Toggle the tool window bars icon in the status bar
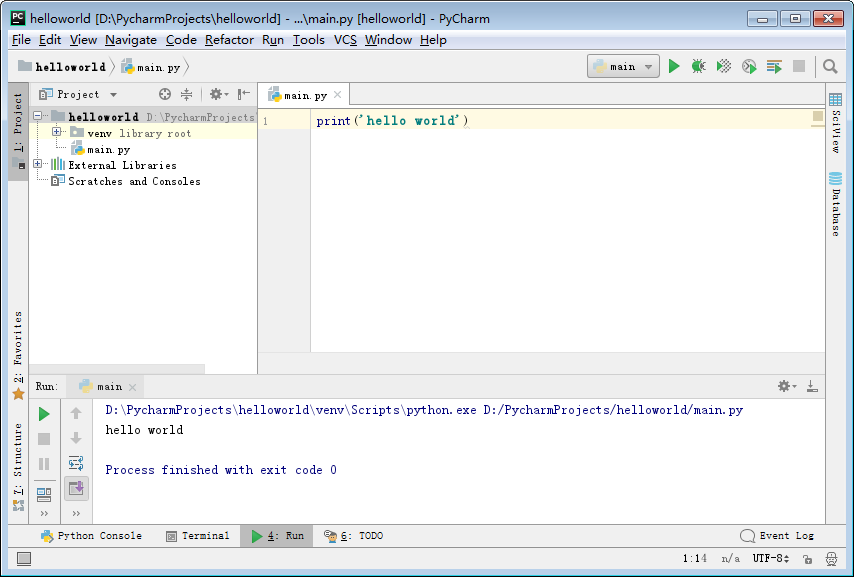This screenshot has height=577, width=854. (x=24, y=559)
